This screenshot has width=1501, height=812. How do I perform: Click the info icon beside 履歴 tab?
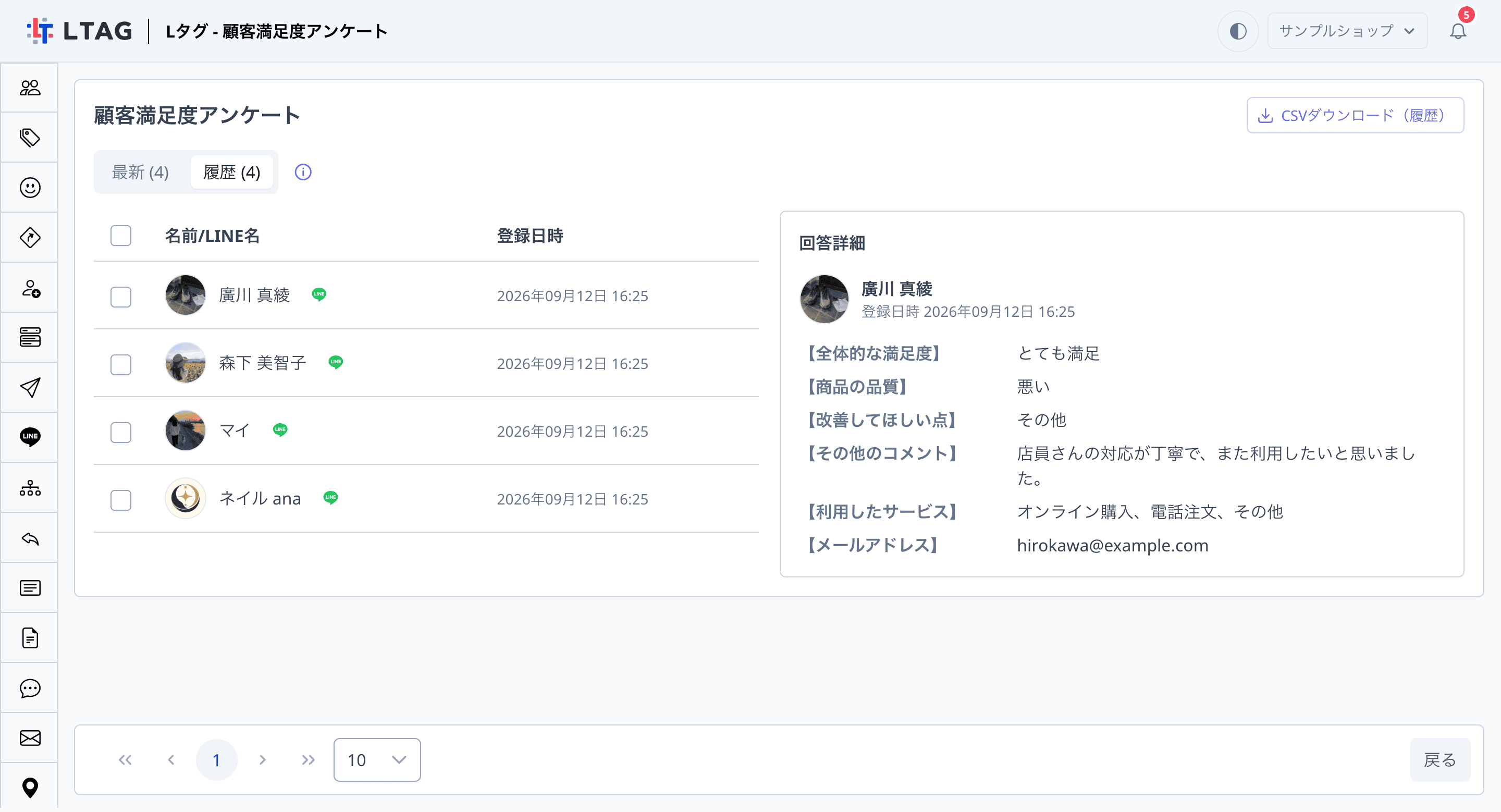click(303, 173)
